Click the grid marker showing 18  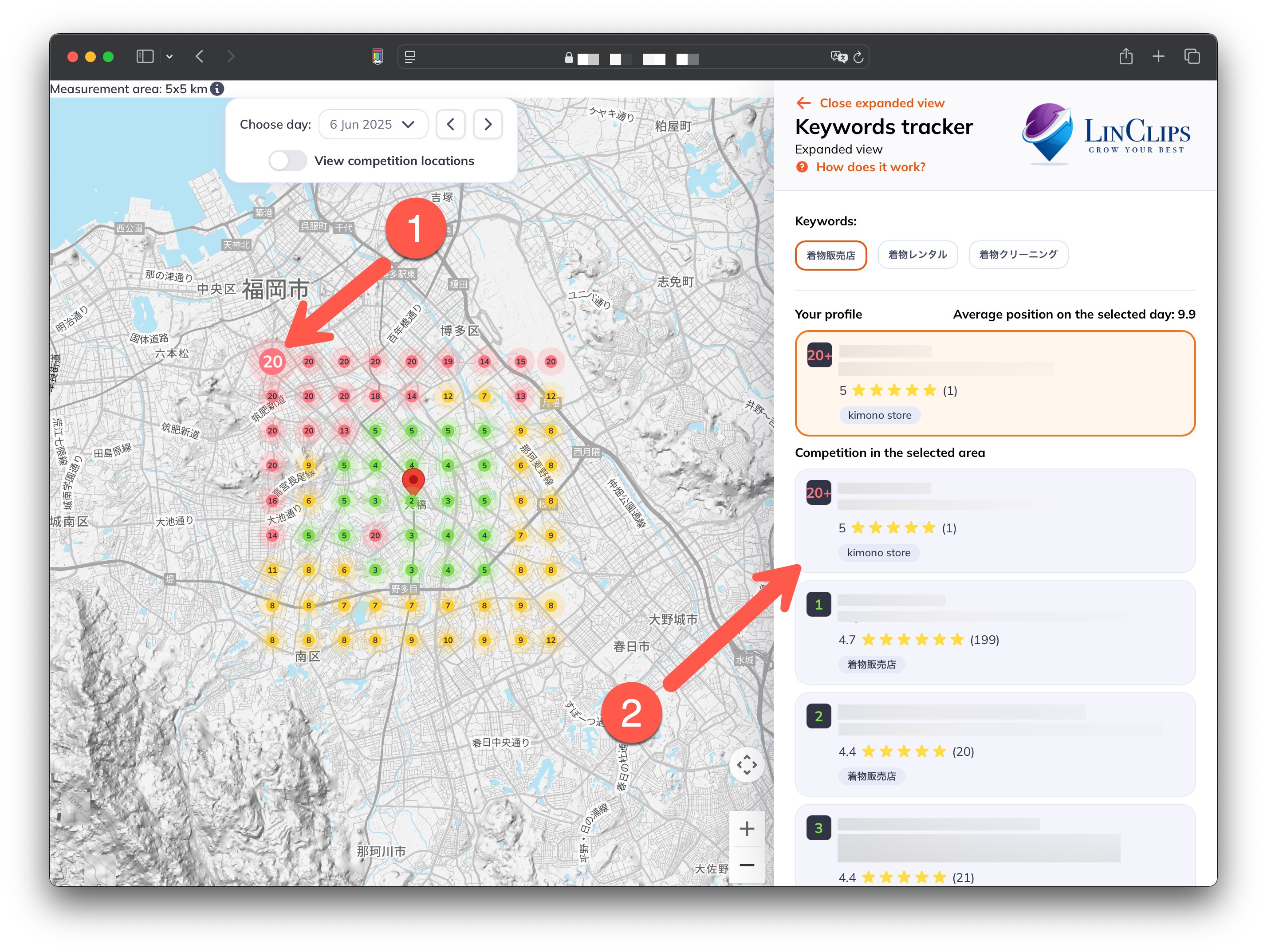(375, 396)
